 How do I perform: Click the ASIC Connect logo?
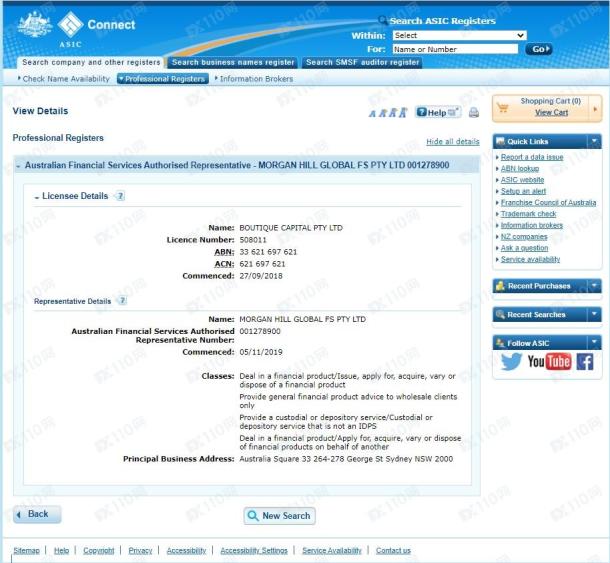76,29
